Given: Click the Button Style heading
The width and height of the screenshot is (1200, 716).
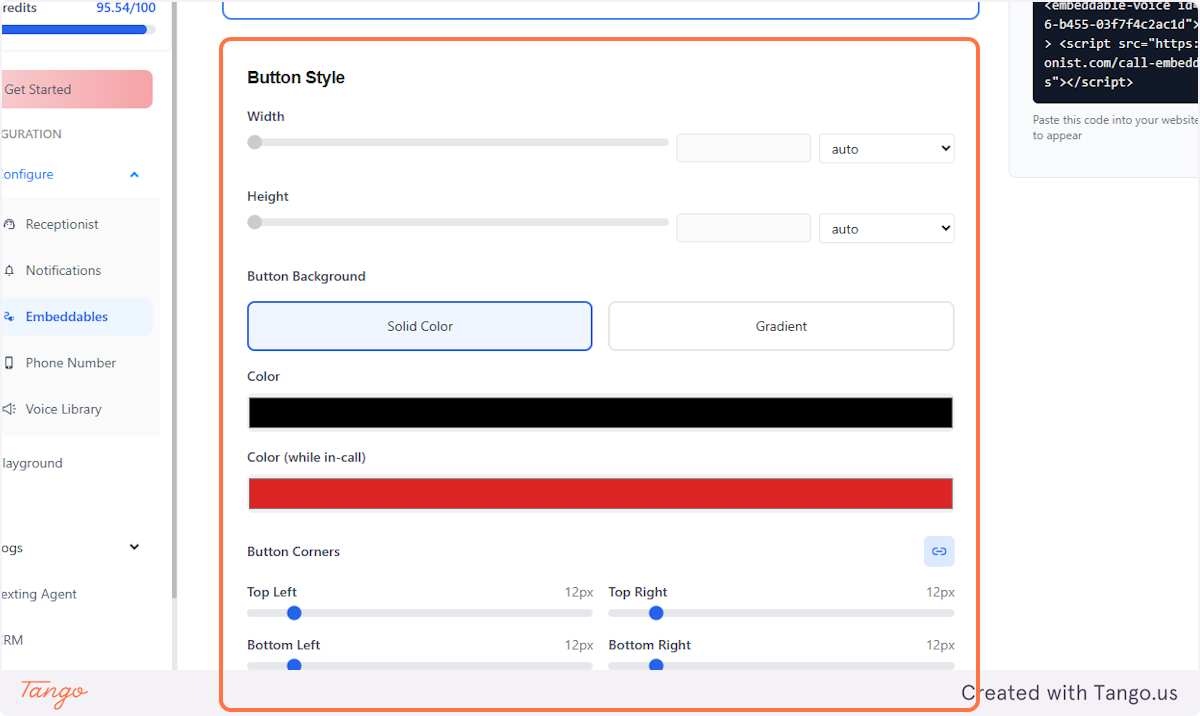Looking at the screenshot, I should pyautogui.click(x=296, y=78).
